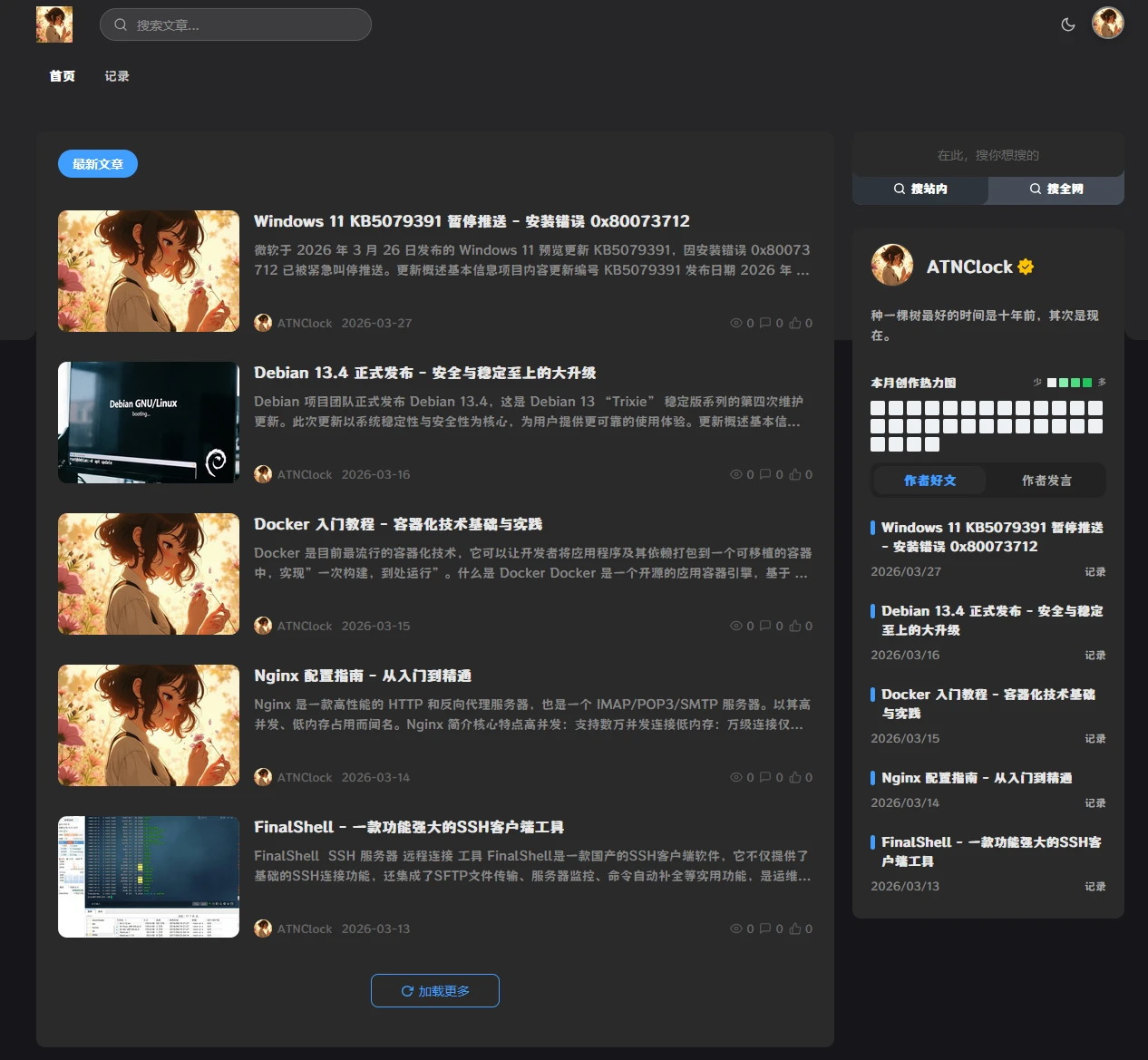The width and height of the screenshot is (1148, 1060).
Task: Open the 记录 nav tab
Action: [x=117, y=76]
